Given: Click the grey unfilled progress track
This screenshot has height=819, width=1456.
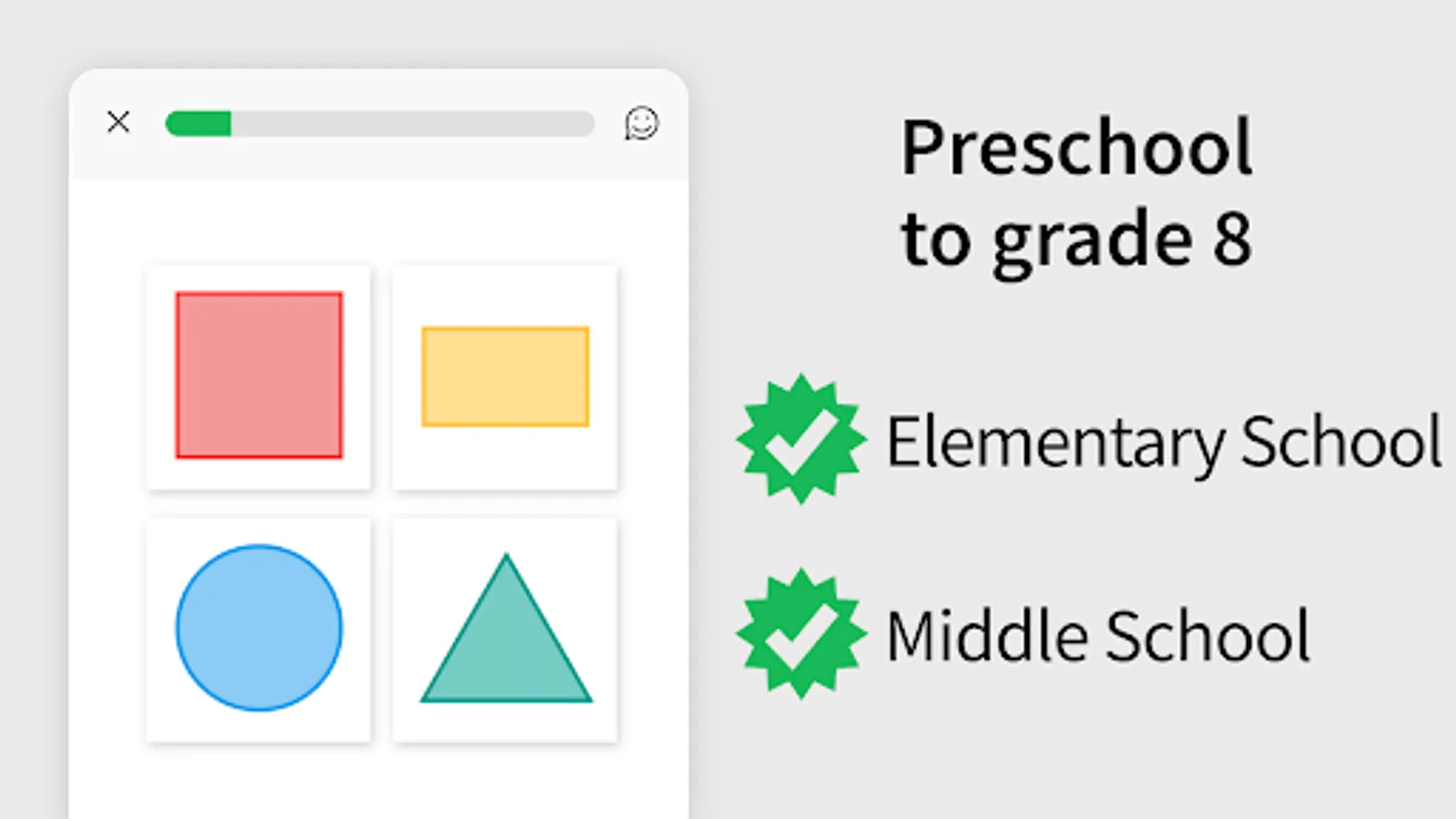Looking at the screenshot, I should coord(413,124).
